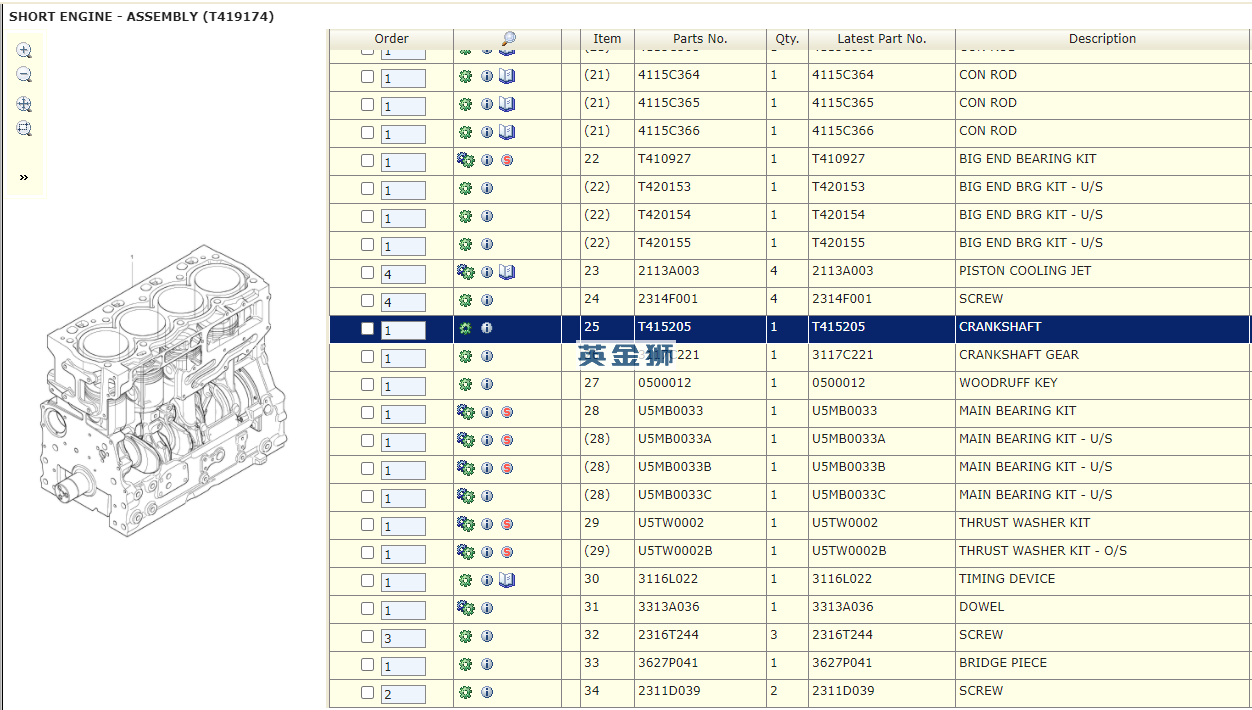Click gear icon for SCREW 2314F001
Image resolution: width=1252 pixels, height=710 pixels.
[x=465, y=300]
